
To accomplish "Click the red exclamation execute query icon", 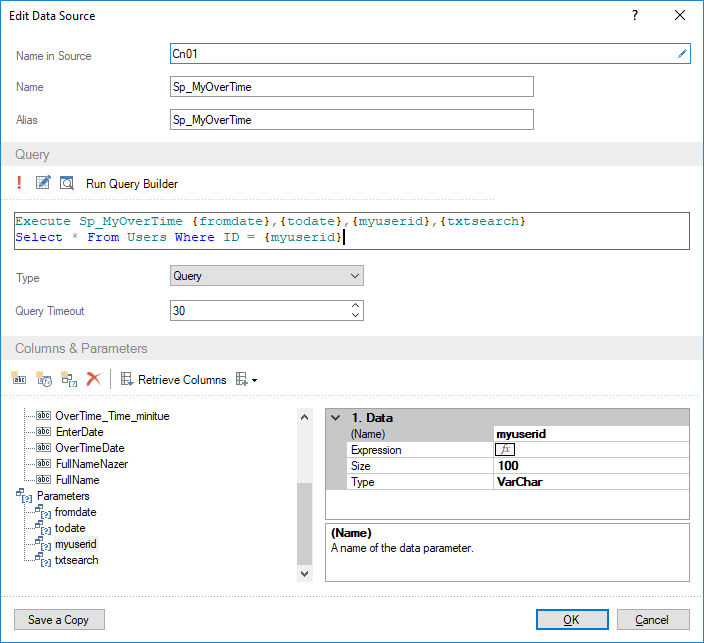I will pos(19,183).
